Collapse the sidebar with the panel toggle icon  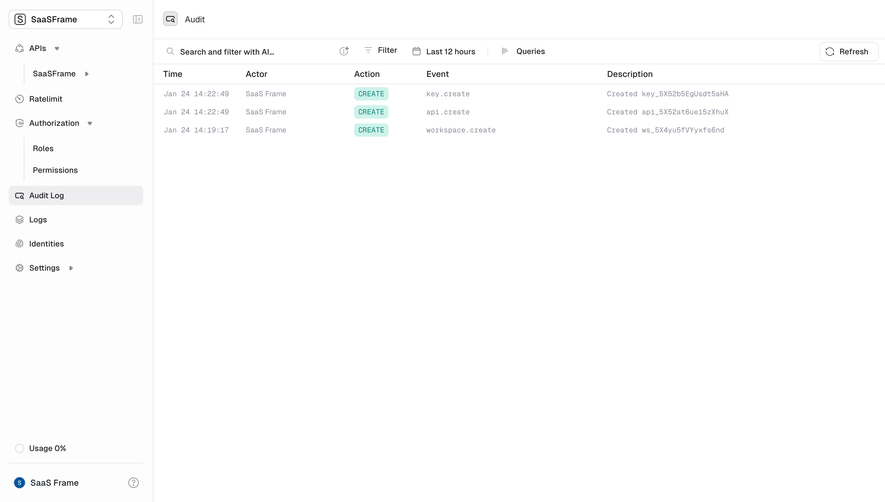pos(138,19)
